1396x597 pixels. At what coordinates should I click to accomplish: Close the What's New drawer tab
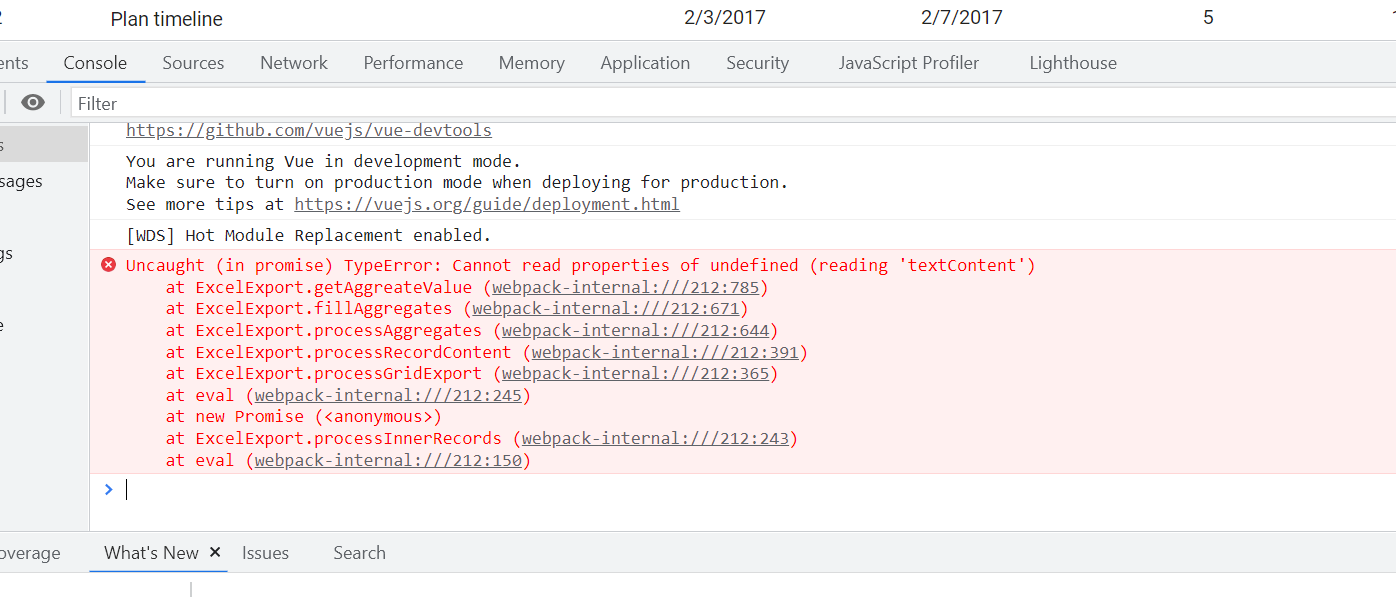click(x=215, y=552)
